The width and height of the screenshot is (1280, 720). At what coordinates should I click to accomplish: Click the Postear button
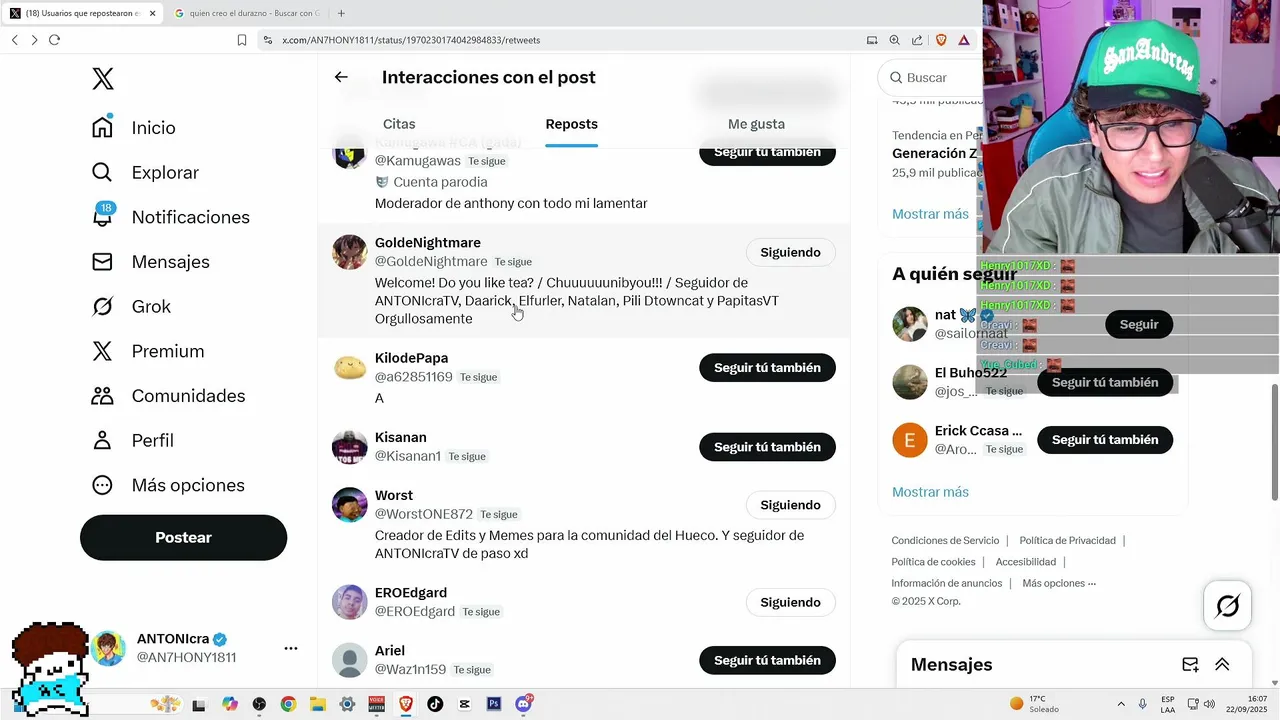[183, 537]
